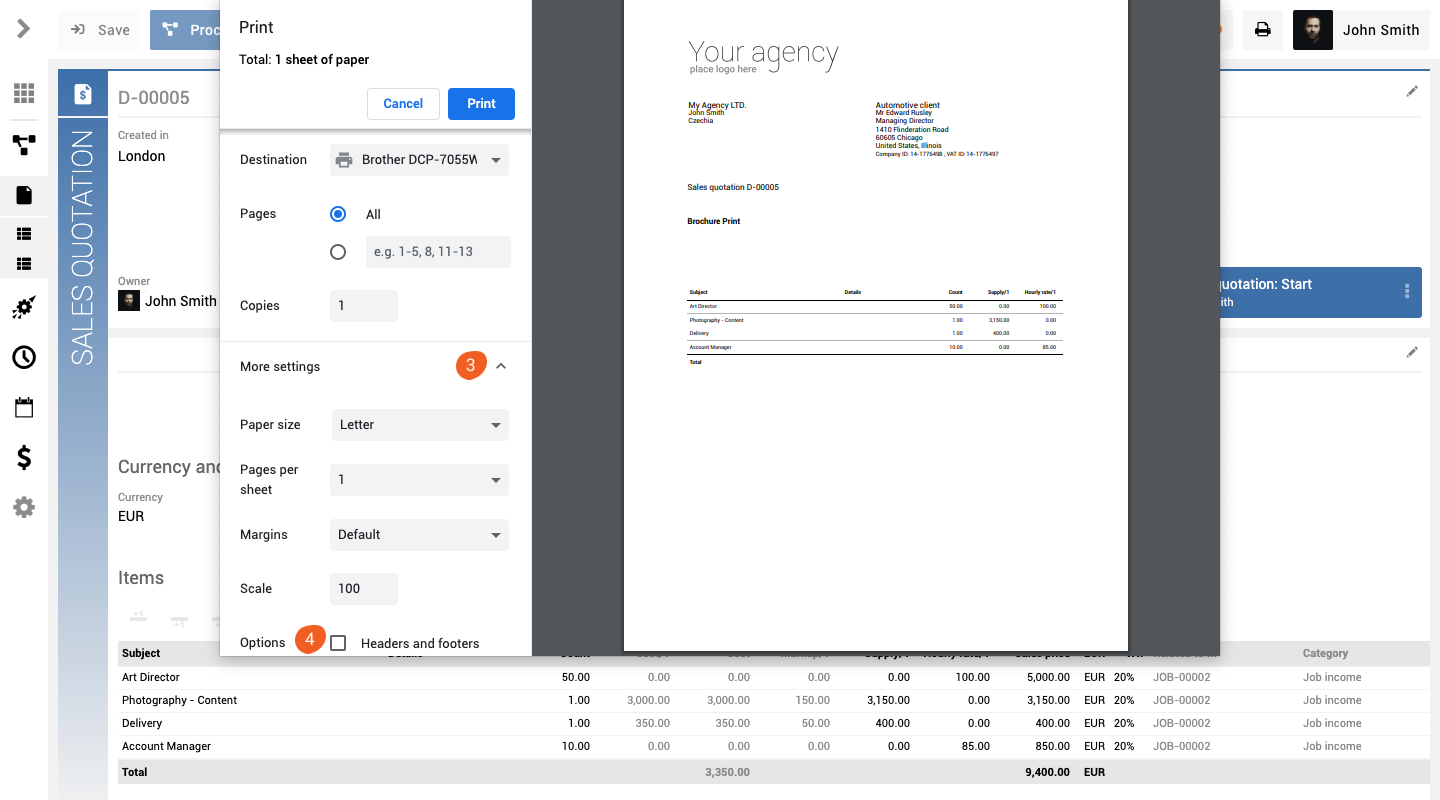Expand the left navigation sidebar chevron
The height and width of the screenshot is (800, 1440).
(24, 29)
